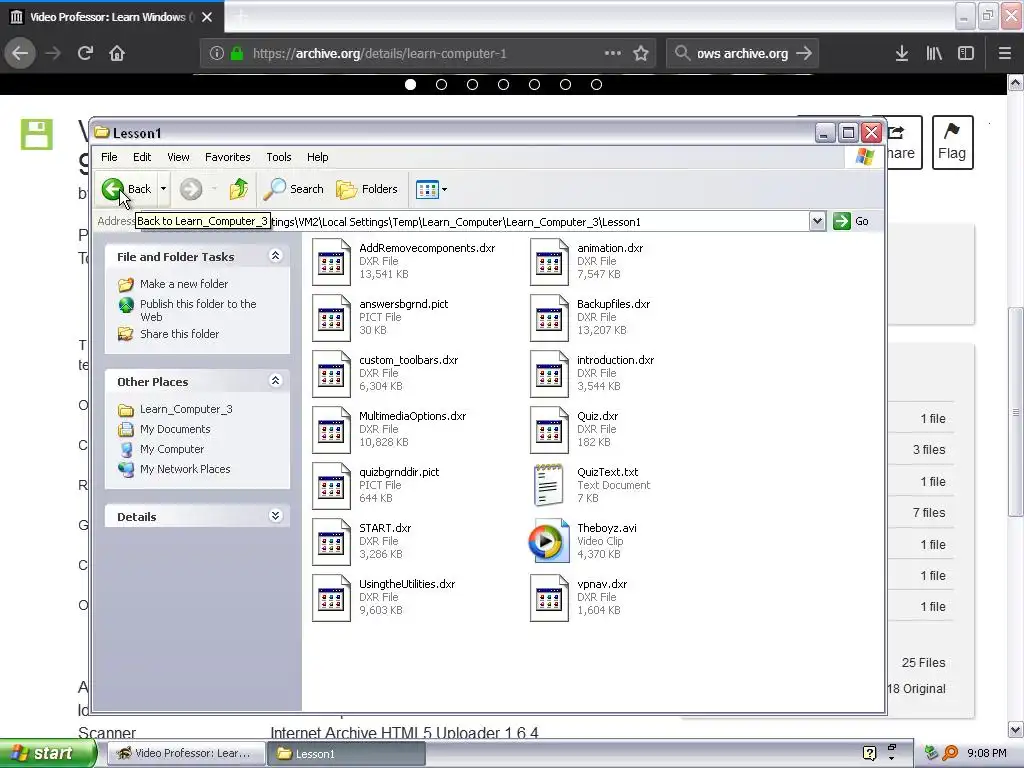The width and height of the screenshot is (1024, 768).
Task: Open the View menu
Action: click(x=178, y=157)
